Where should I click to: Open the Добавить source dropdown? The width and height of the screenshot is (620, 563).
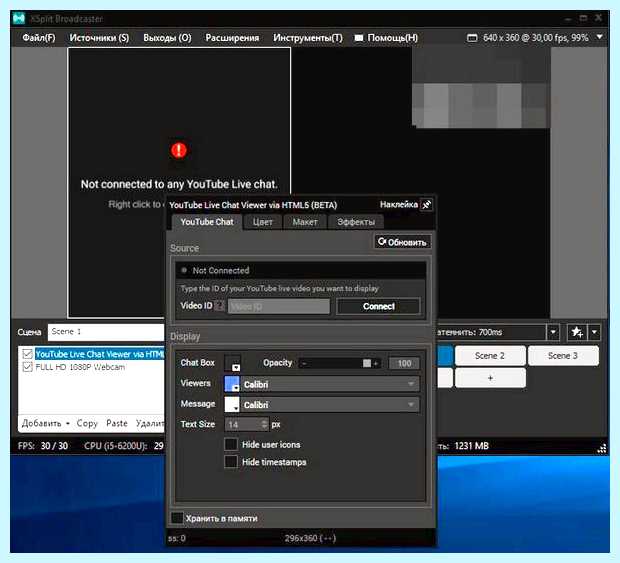pyautogui.click(x=45, y=423)
